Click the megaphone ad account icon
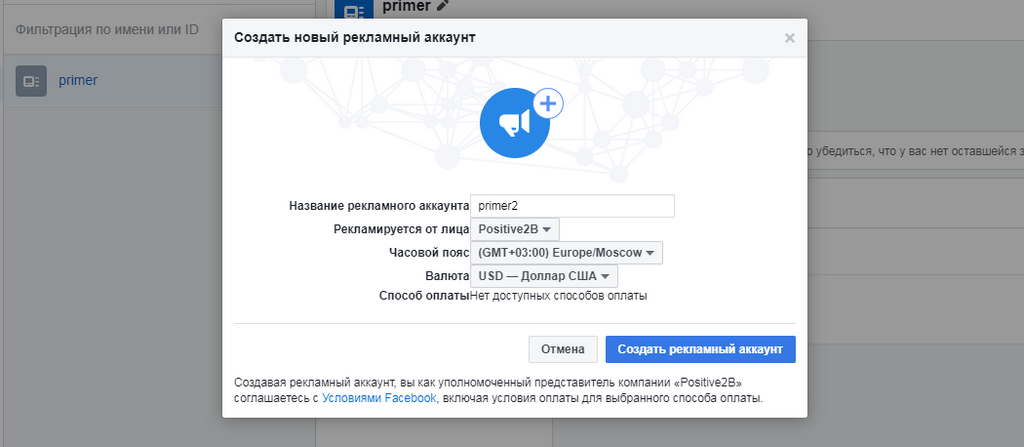Image resolution: width=1024 pixels, height=447 pixels. 515,123
